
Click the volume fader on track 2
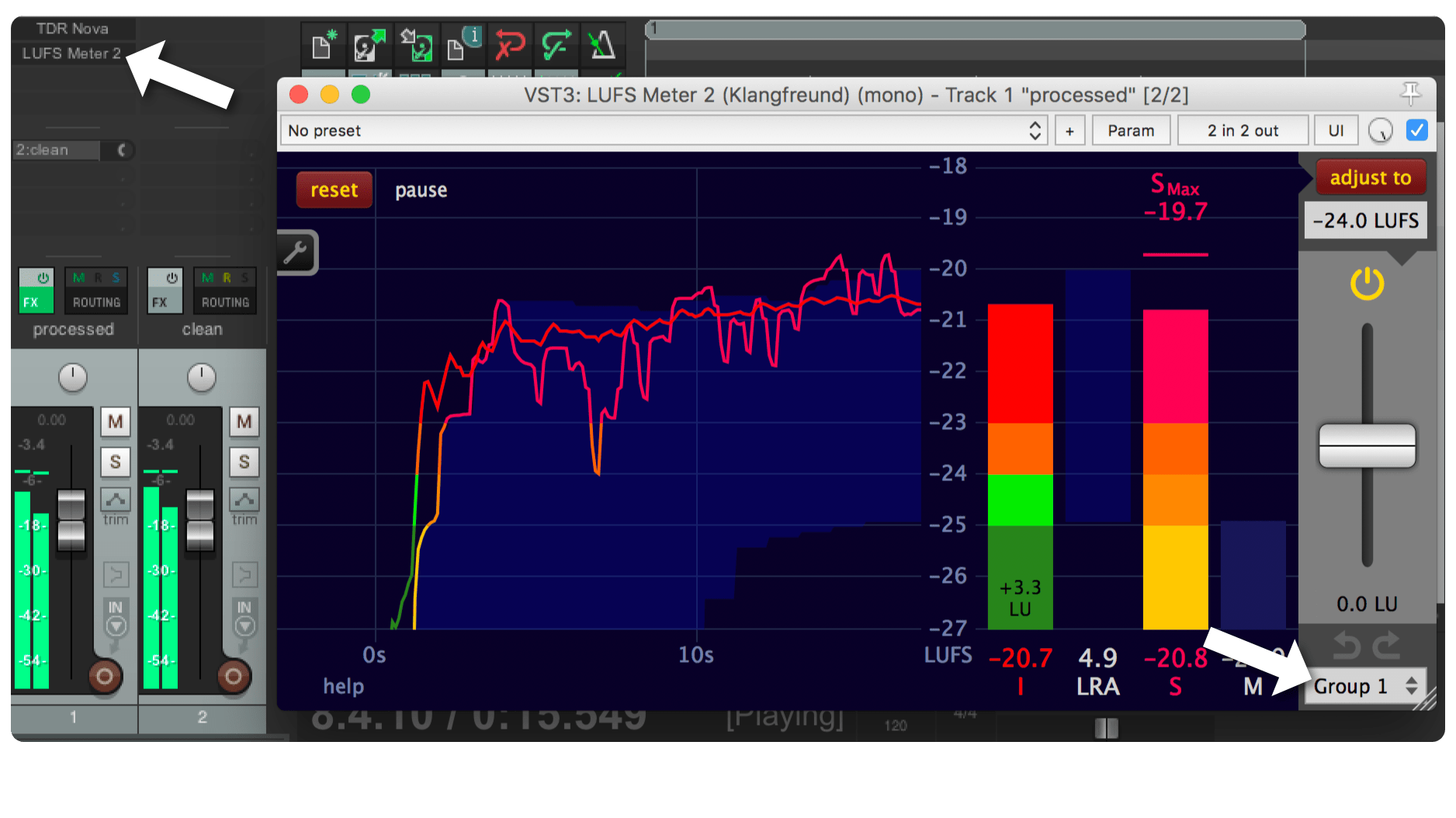click(x=200, y=520)
